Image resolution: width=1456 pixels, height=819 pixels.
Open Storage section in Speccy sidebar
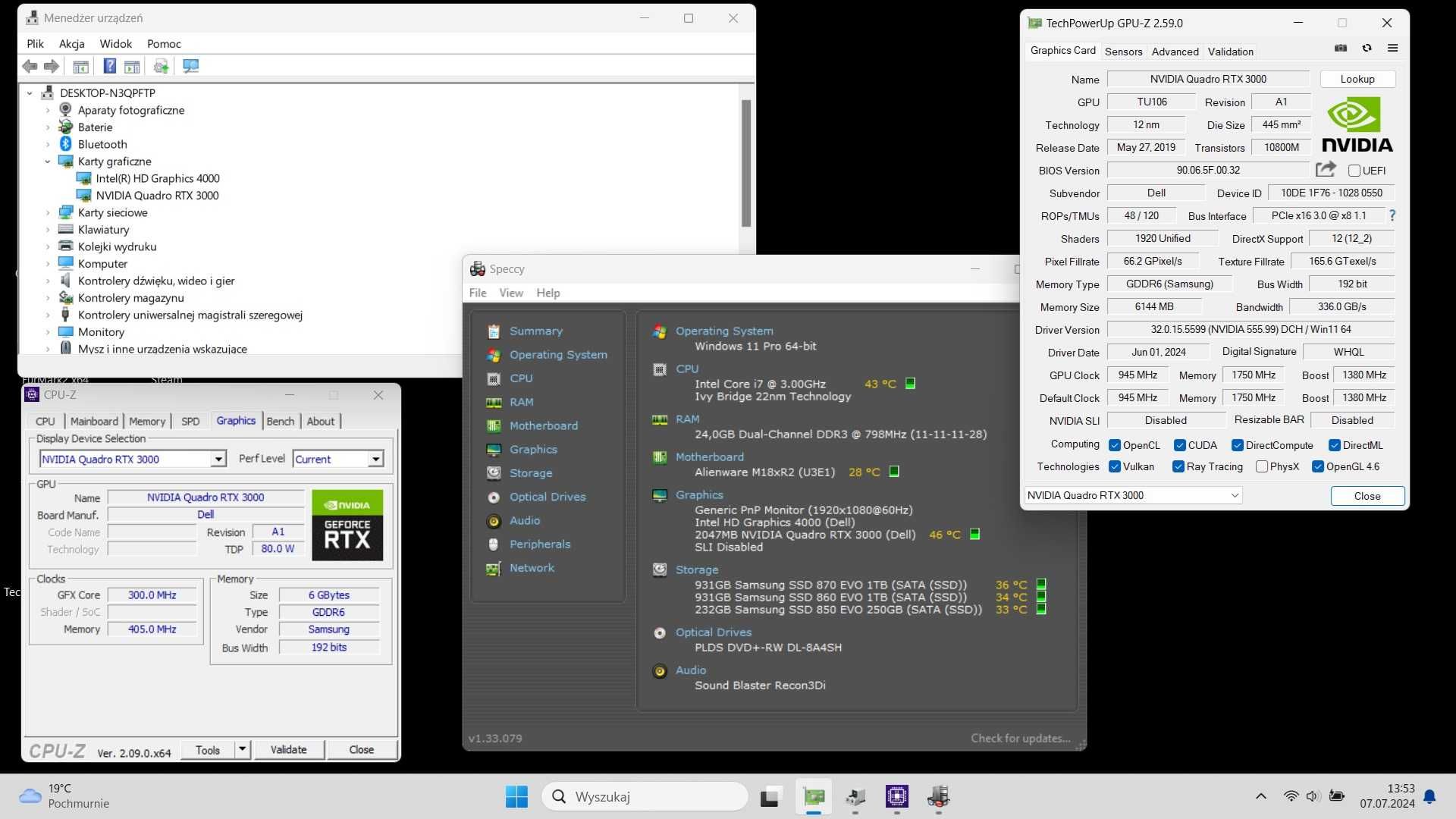[x=531, y=473]
